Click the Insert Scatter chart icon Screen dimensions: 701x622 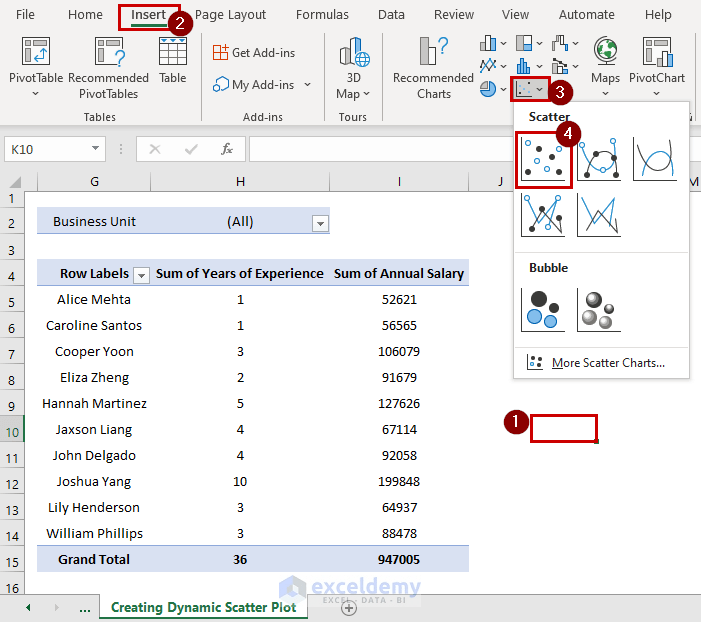(x=524, y=89)
